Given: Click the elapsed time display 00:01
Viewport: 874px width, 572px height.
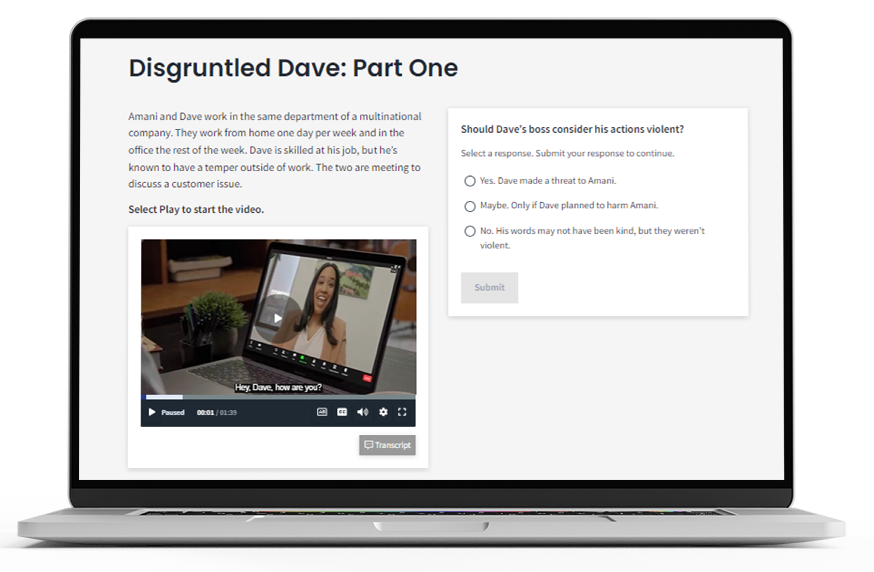Looking at the screenshot, I should click(205, 412).
